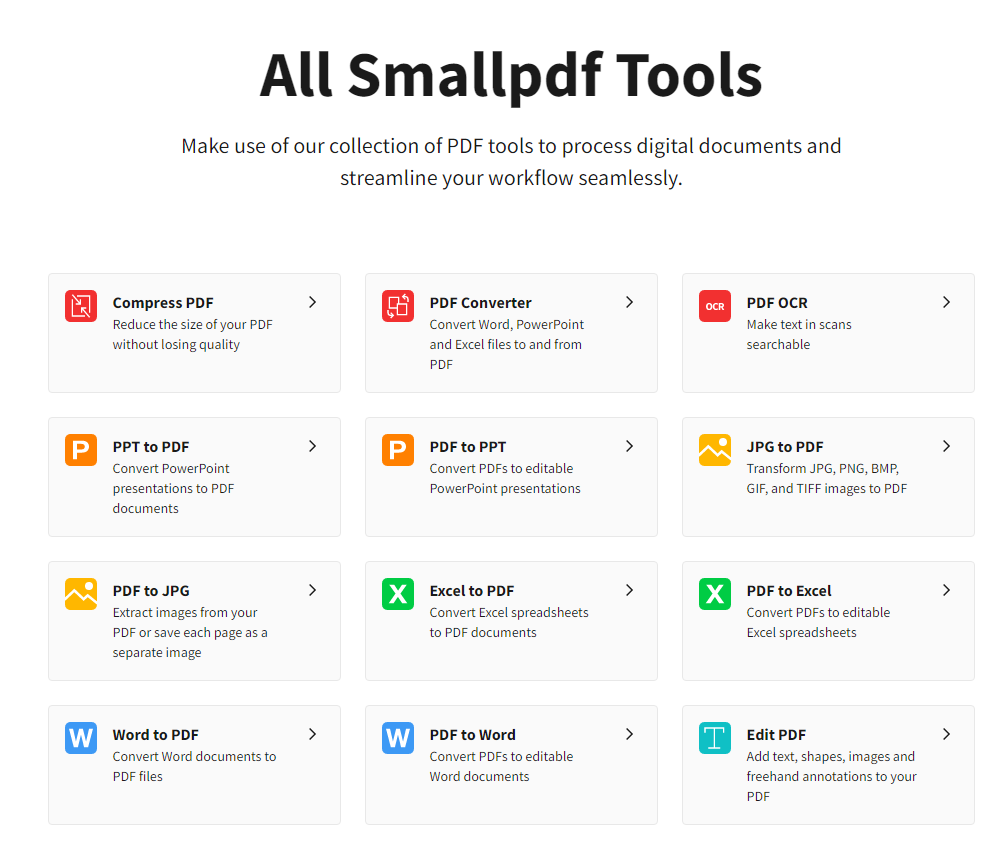The image size is (1006, 844).
Task: Select the Word to PDF title
Action: (155, 735)
